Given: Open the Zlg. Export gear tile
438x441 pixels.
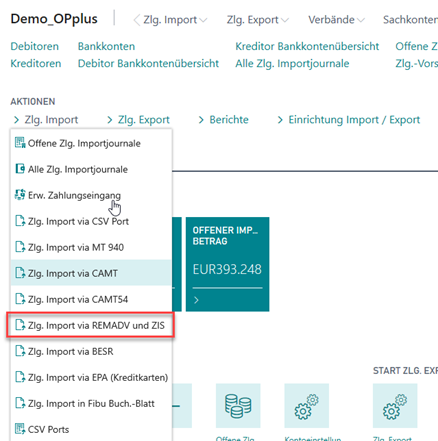Looking at the screenshot, I should [x=395, y=406].
